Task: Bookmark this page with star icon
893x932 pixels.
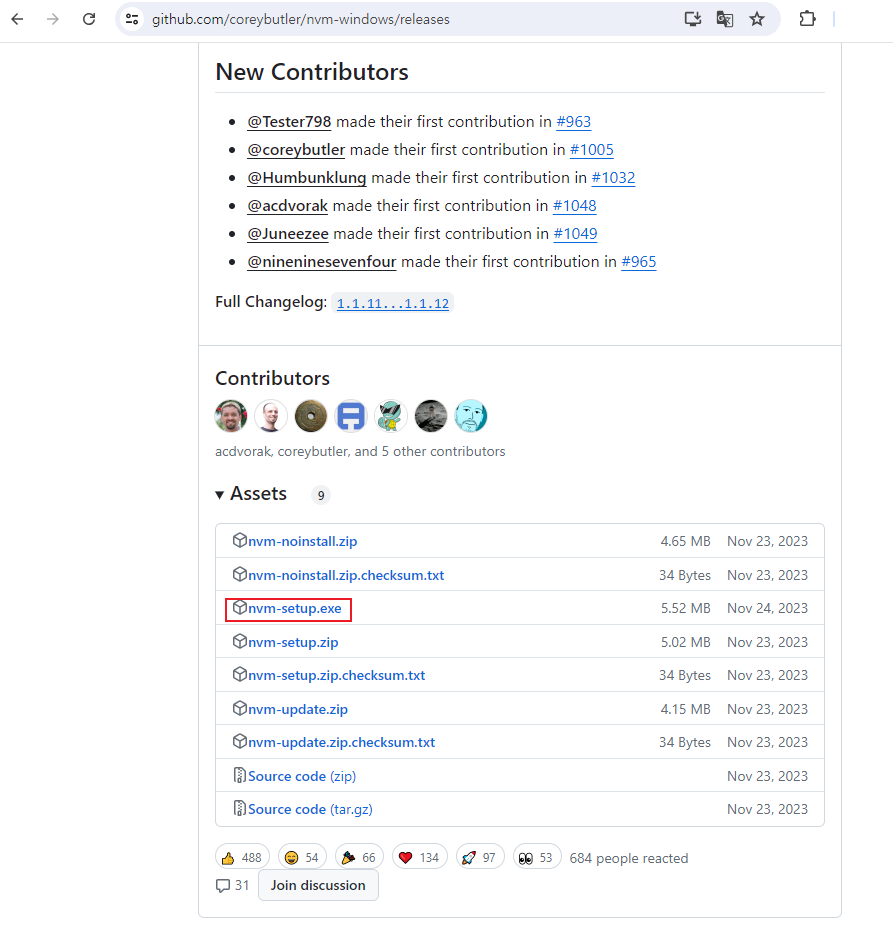Action: click(x=757, y=19)
